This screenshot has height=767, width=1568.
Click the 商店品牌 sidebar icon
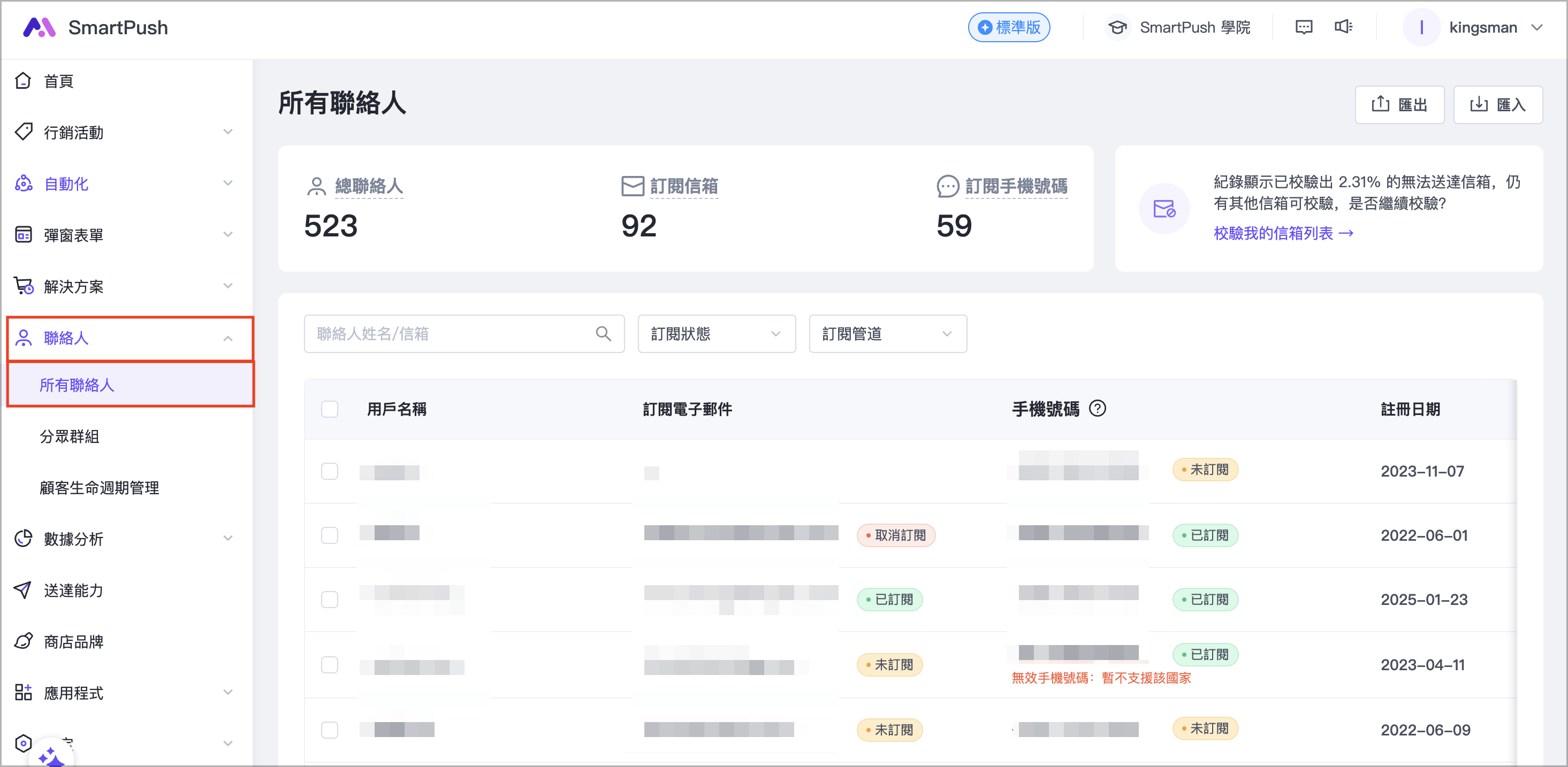[x=23, y=641]
